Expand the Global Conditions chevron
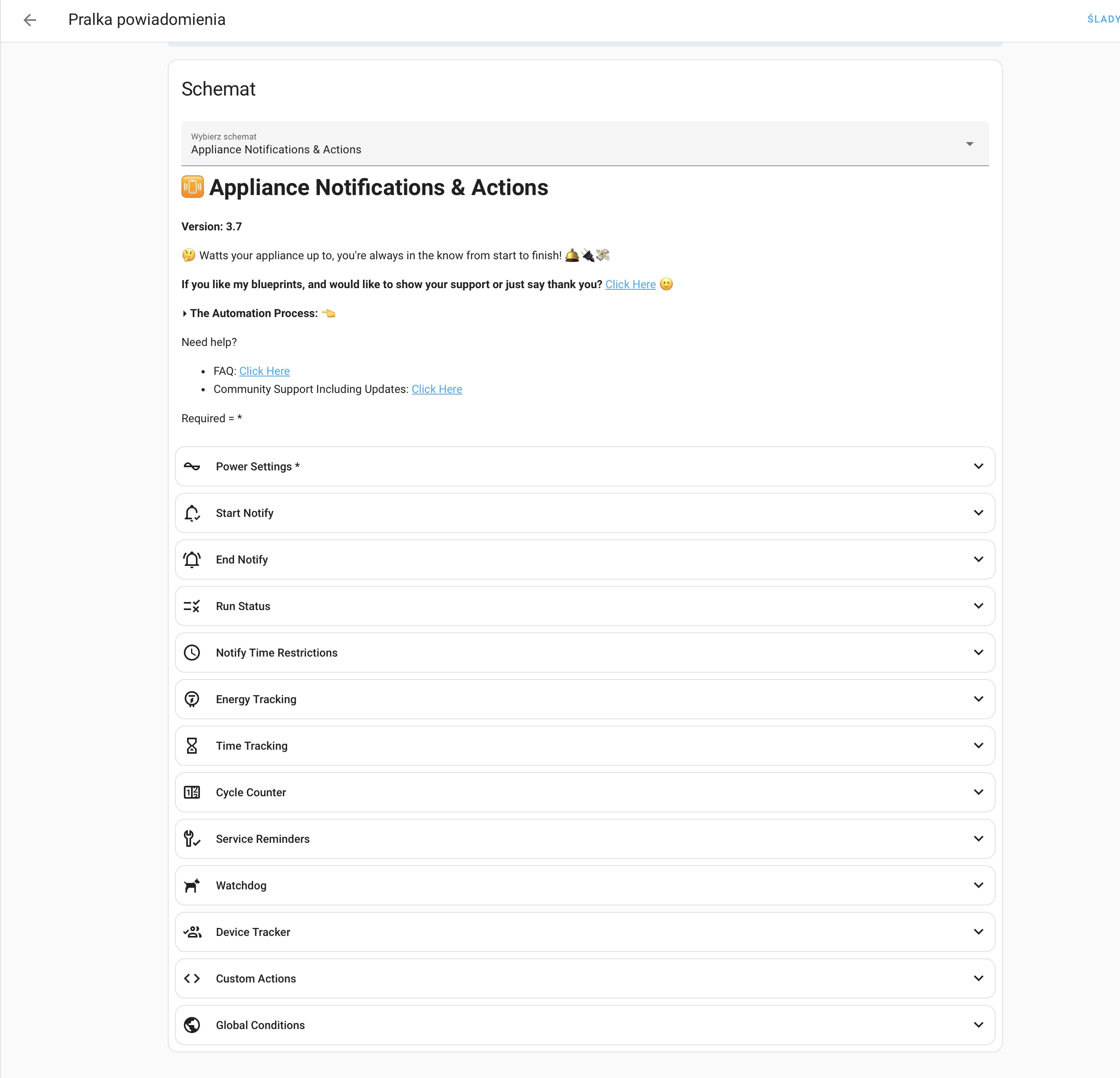Image resolution: width=1120 pixels, height=1078 pixels. (x=978, y=1025)
